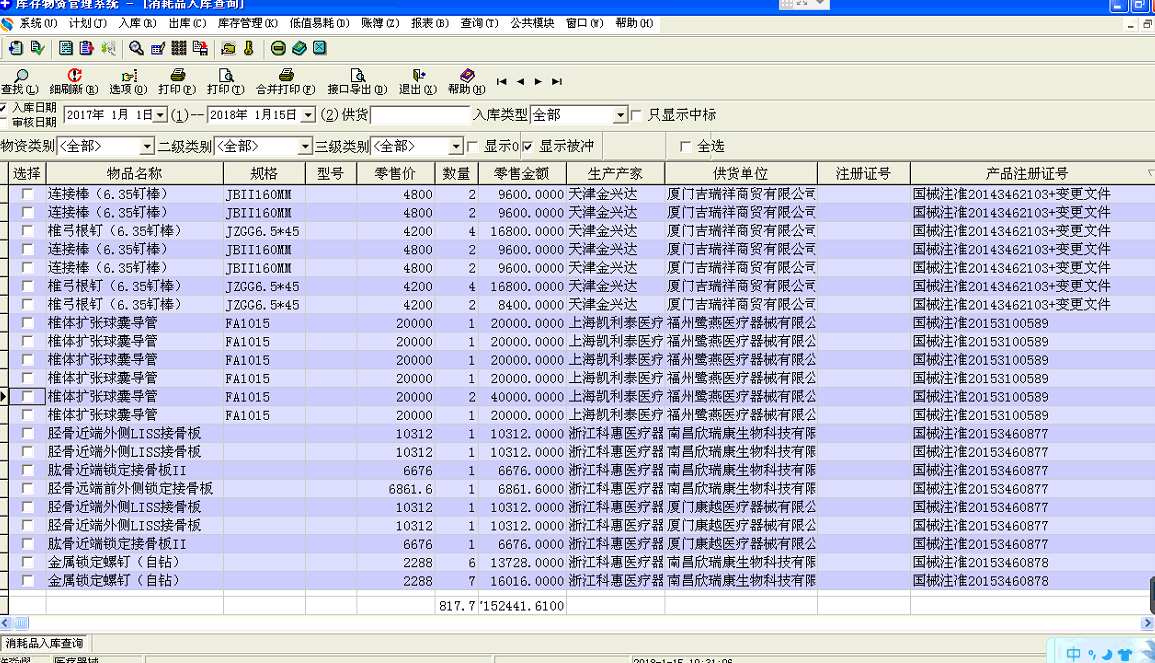Viewport: 1155px width, 663px height.
Task: Open the 选项 options icon
Action: coord(128,75)
